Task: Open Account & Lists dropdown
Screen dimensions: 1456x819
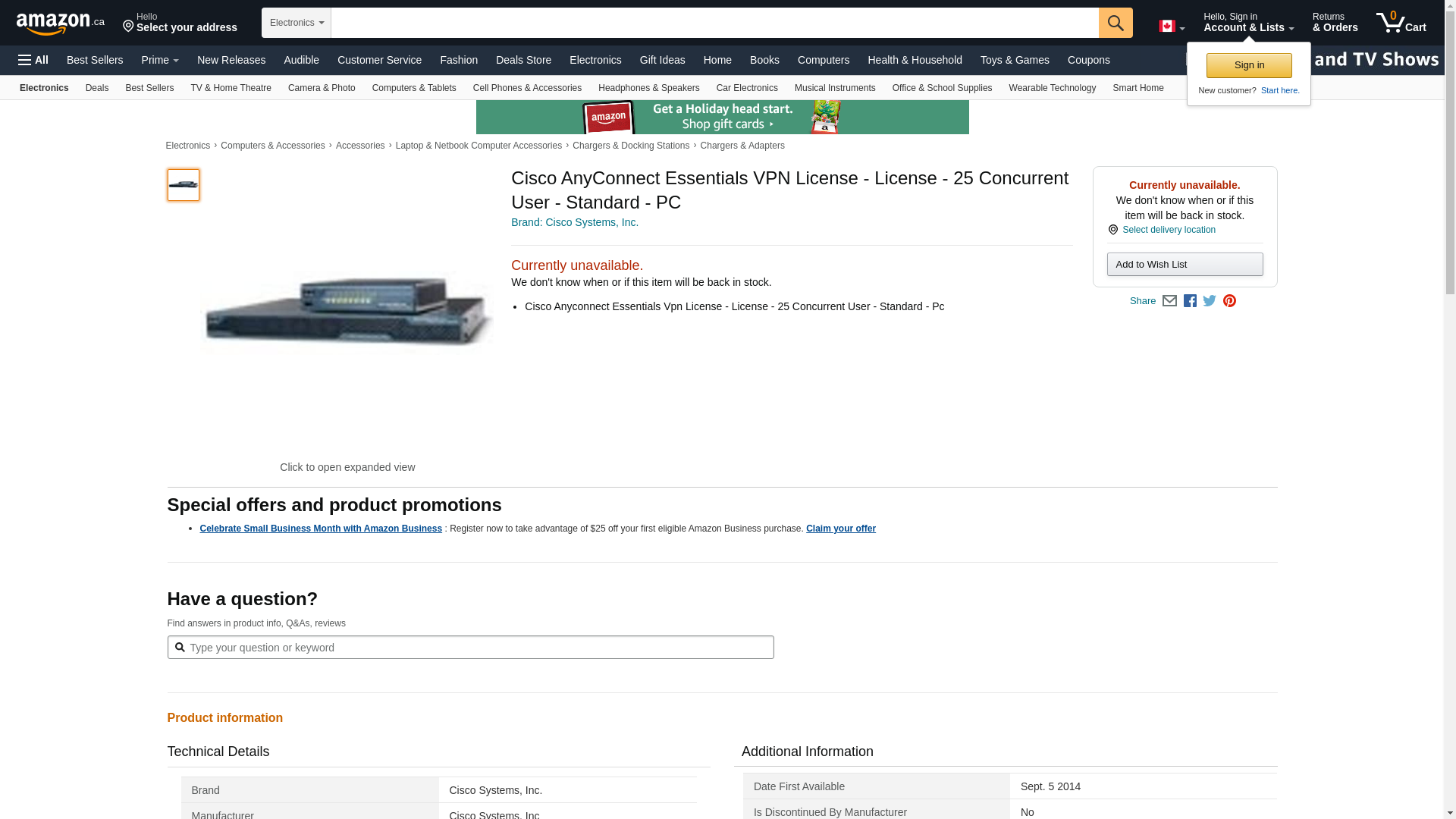Action: (1248, 23)
